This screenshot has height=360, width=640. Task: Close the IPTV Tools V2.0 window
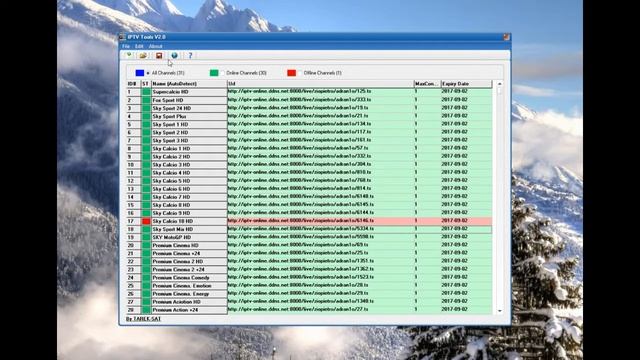pos(506,37)
